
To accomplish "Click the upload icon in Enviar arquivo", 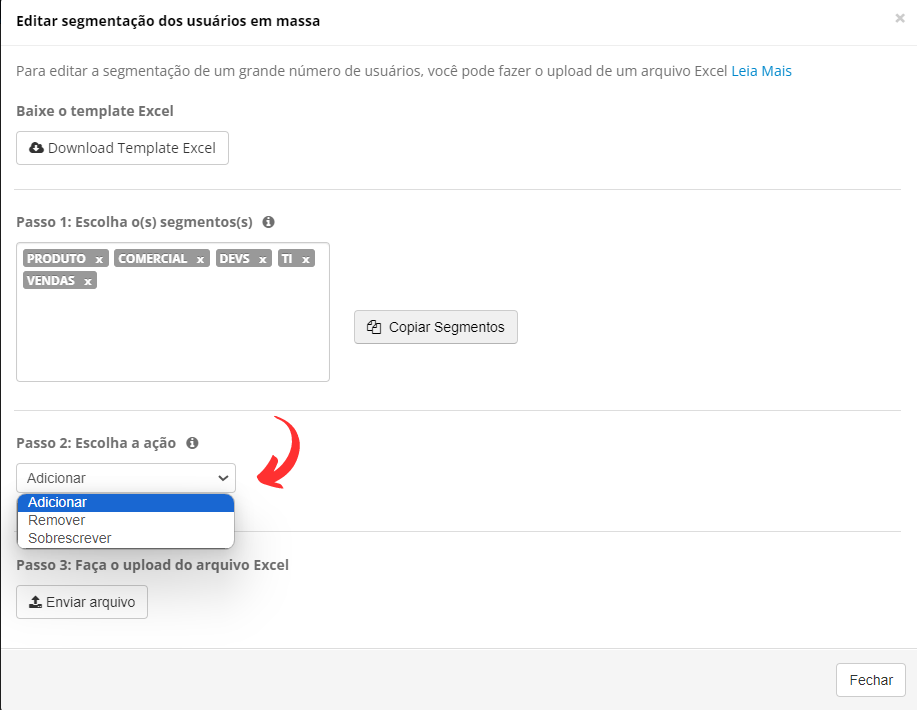I will click(35, 602).
